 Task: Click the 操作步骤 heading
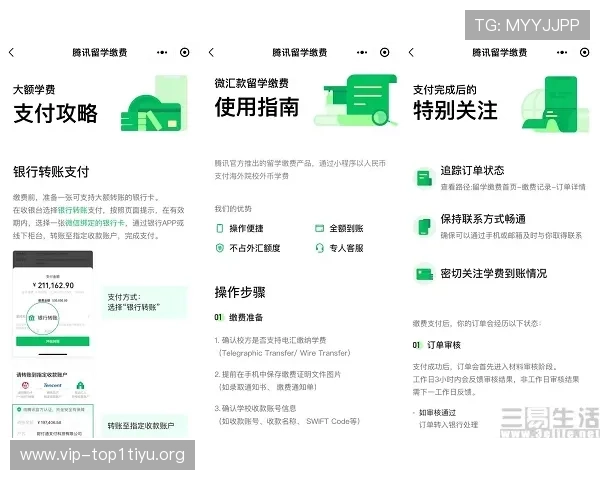coord(240,292)
